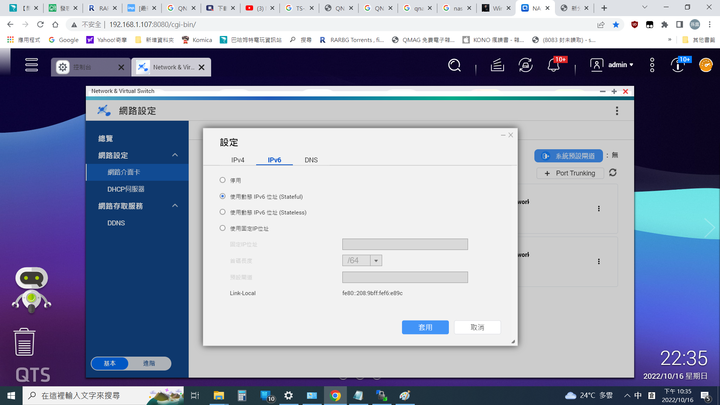Click the Qboost robot assistant icon
Image resolution: width=720 pixels, height=405 pixels.
pos(31,289)
